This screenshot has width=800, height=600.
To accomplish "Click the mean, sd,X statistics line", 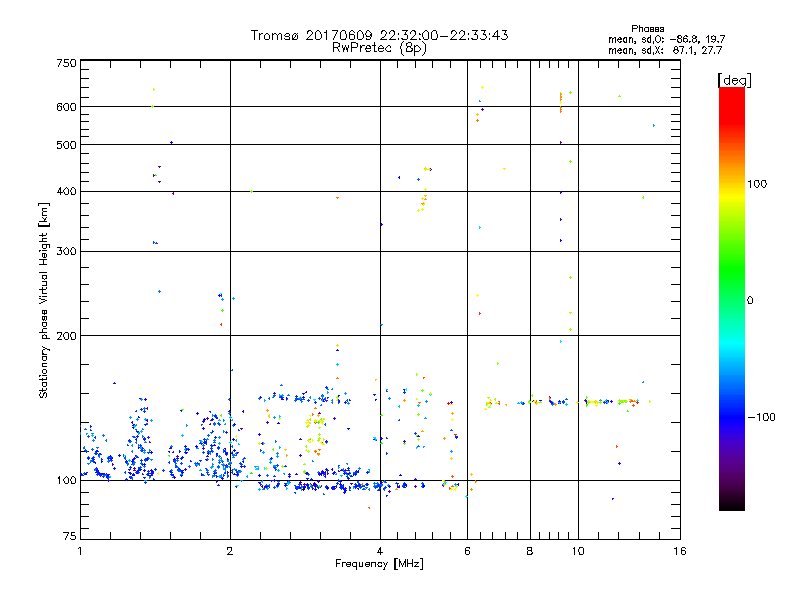I will (664, 50).
